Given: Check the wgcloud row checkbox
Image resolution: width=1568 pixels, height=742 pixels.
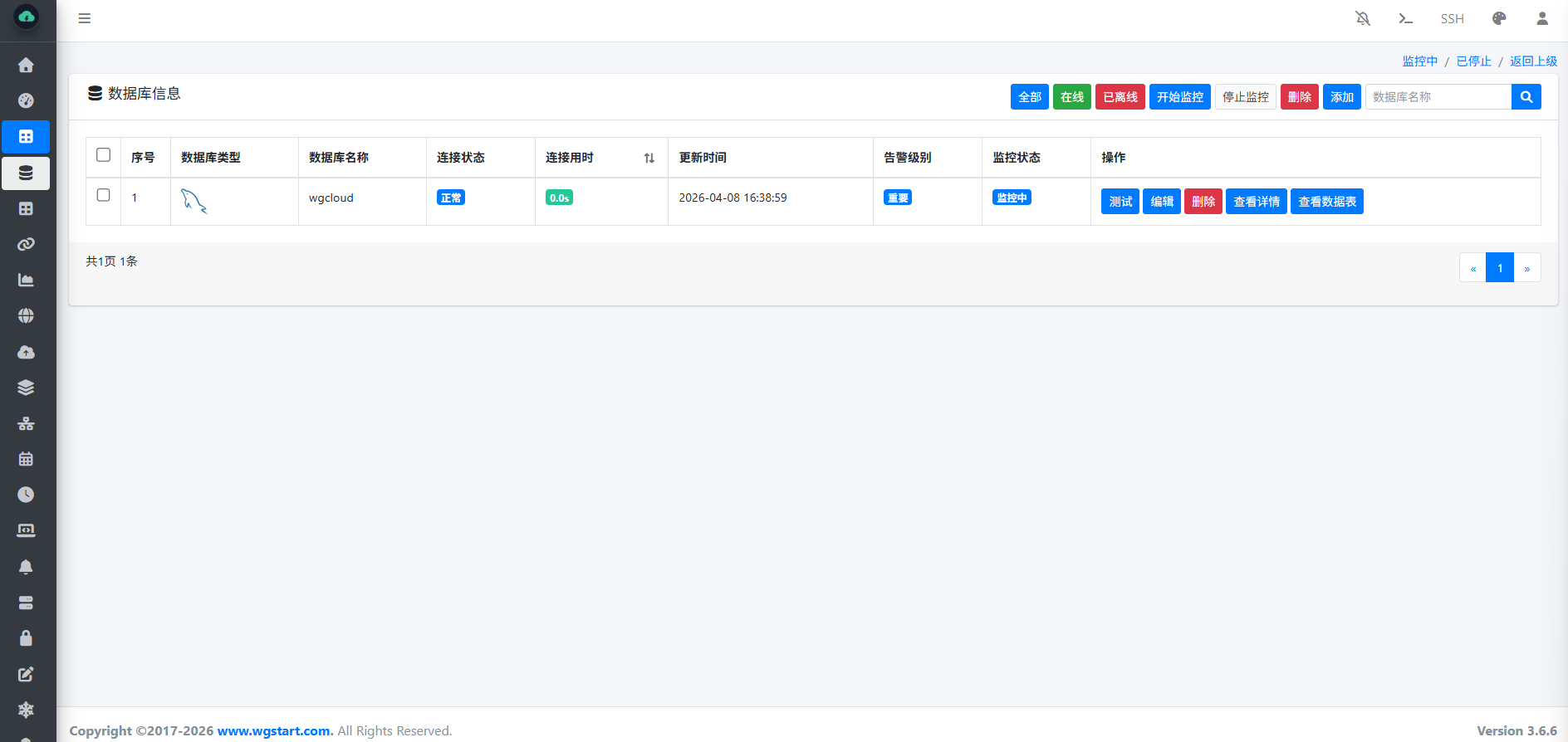Looking at the screenshot, I should [x=104, y=195].
